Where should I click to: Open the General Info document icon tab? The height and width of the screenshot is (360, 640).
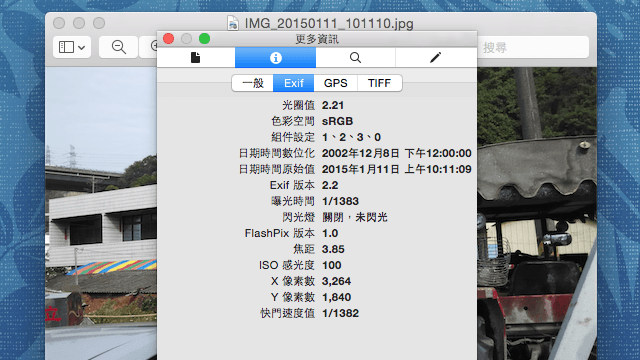coord(196,58)
